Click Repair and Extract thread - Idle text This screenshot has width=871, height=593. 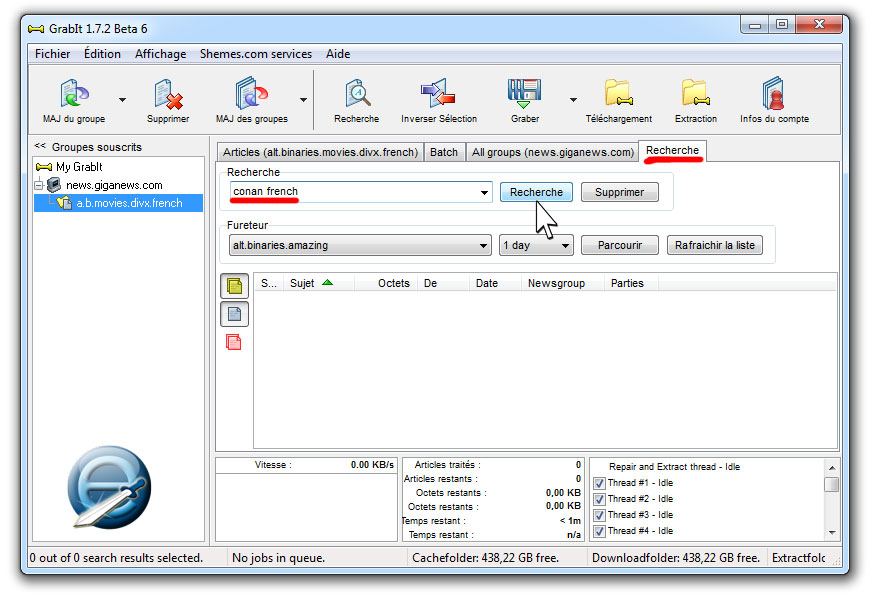(x=674, y=467)
